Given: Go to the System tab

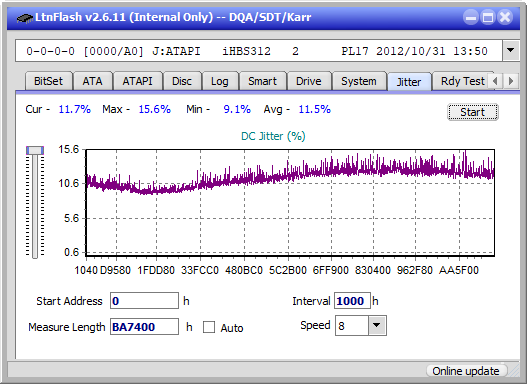Looking at the screenshot, I should tap(359, 81).
